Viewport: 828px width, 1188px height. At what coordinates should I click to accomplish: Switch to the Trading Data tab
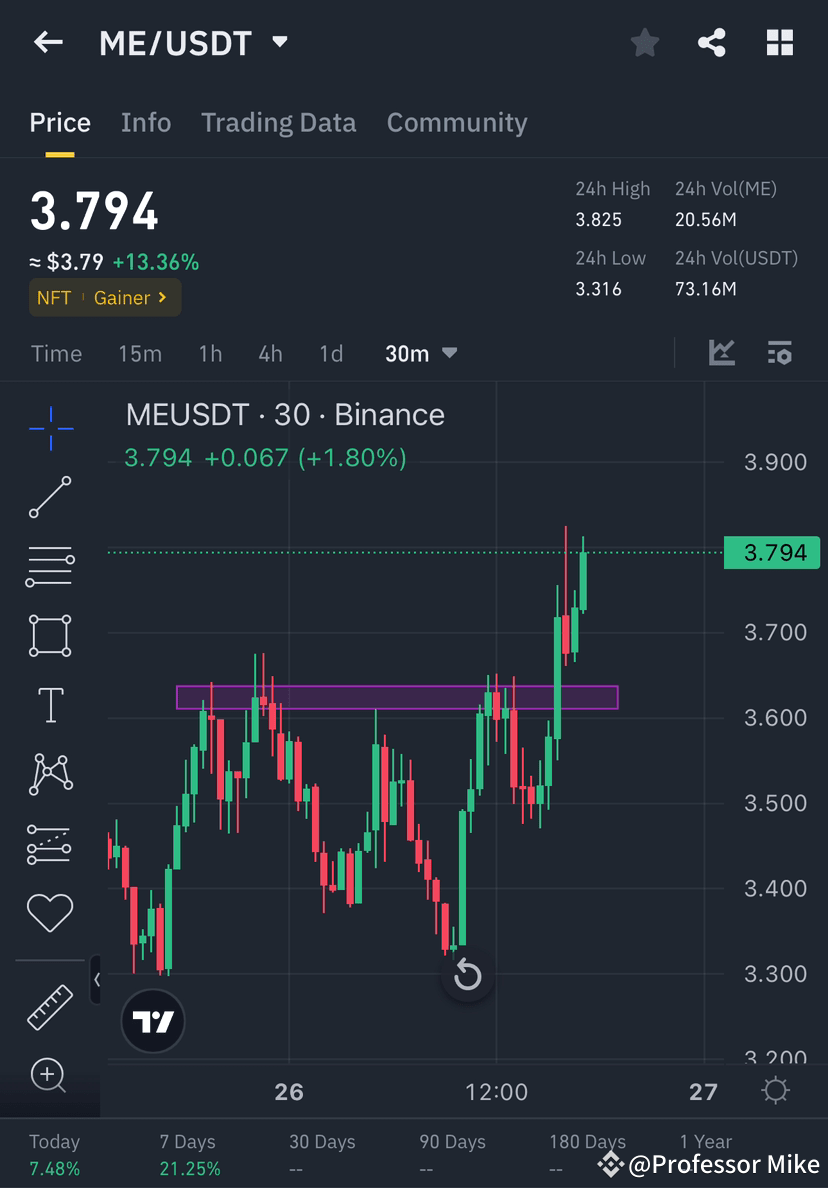279,122
